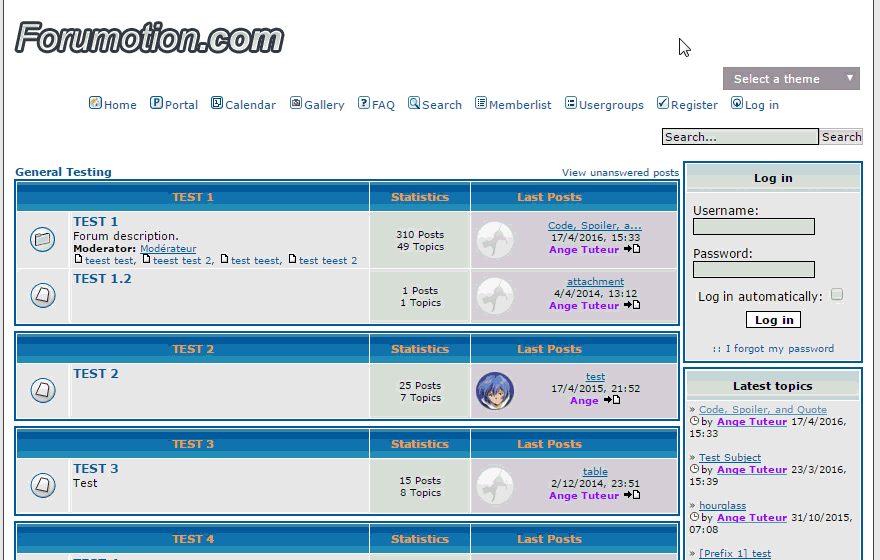Viewport: 880px width, 560px height.
Task: Open 'View unanswered posts' link
Action: point(620,172)
